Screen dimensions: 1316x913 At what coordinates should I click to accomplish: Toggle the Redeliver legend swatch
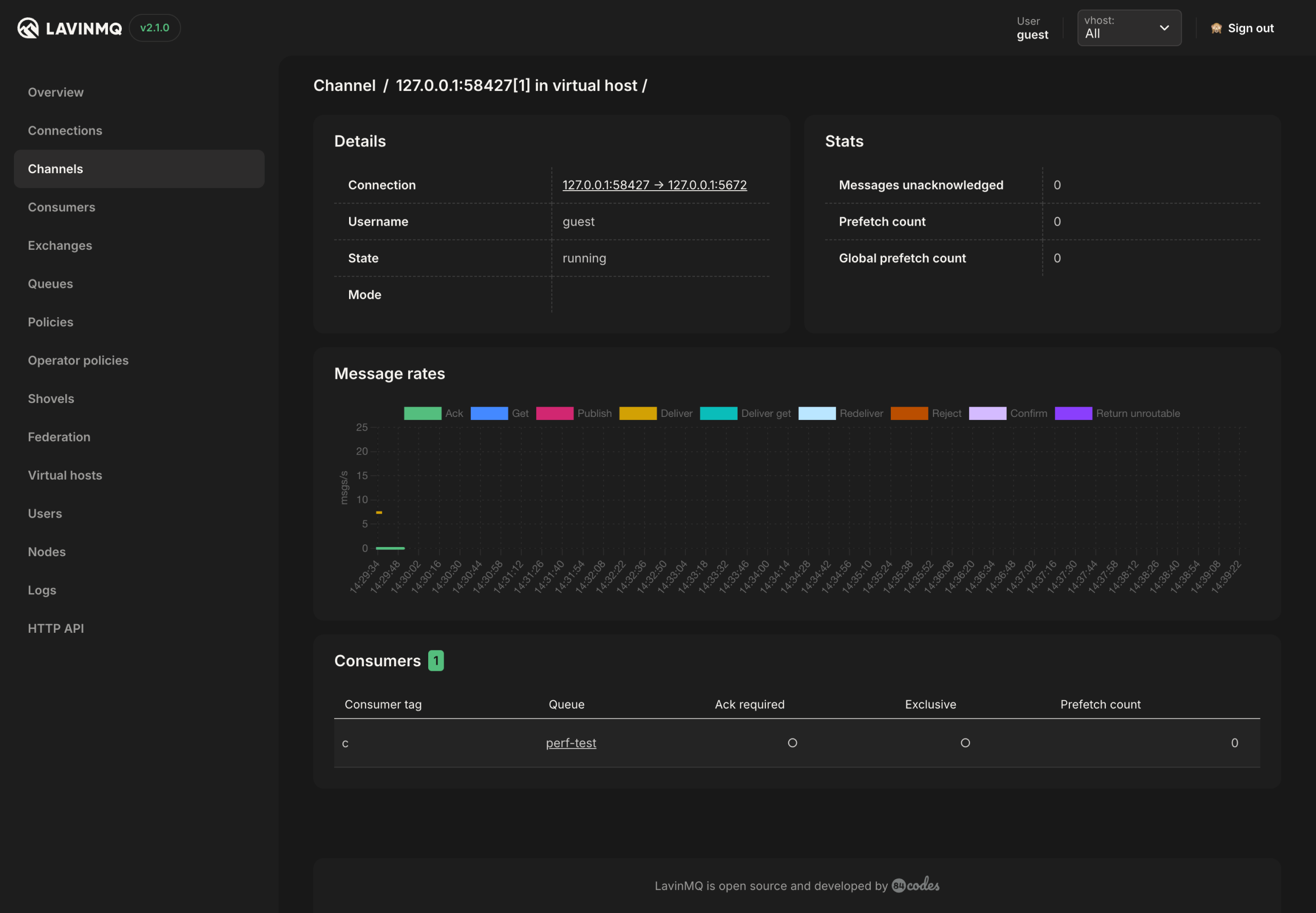click(817, 413)
